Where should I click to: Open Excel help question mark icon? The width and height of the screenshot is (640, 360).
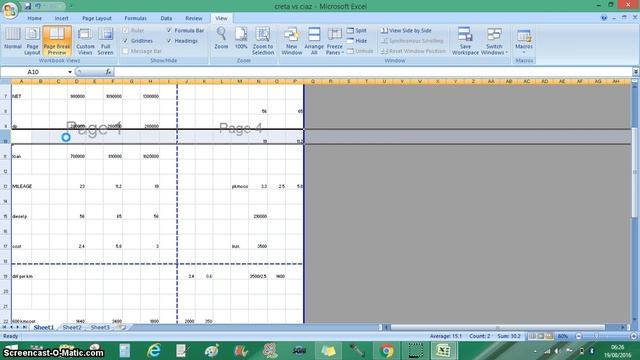tap(604, 18)
